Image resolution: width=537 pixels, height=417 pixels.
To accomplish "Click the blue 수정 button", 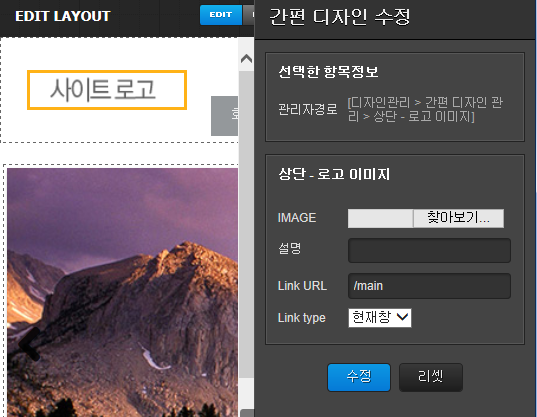I will [359, 377].
